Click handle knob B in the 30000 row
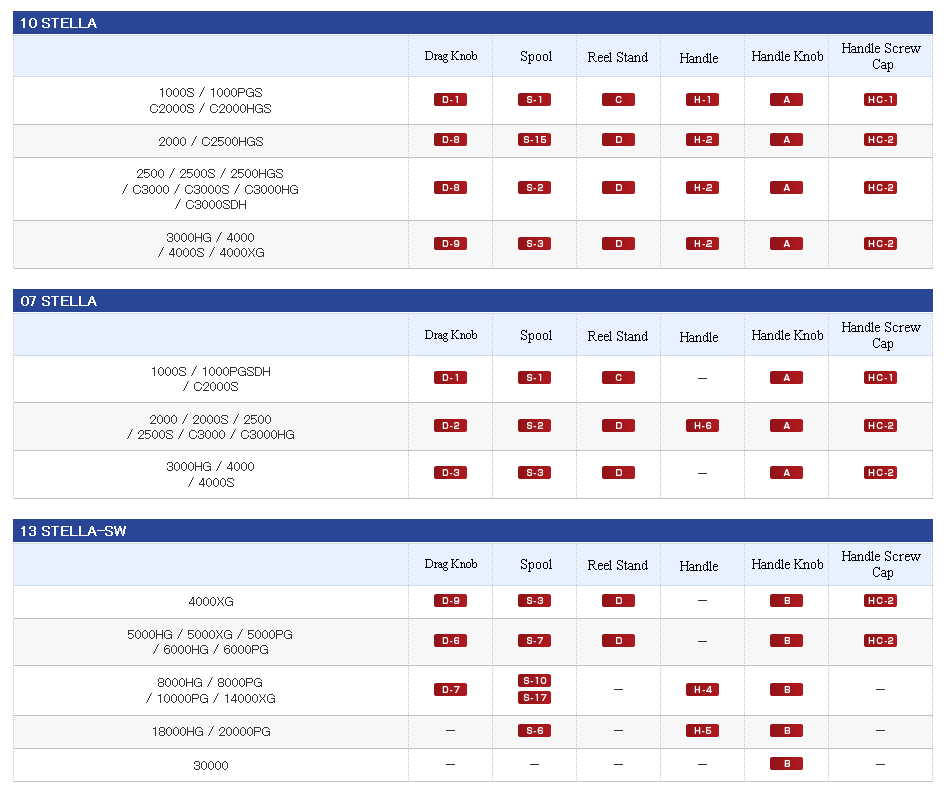Screen dimensions: 946x794 pos(786,764)
